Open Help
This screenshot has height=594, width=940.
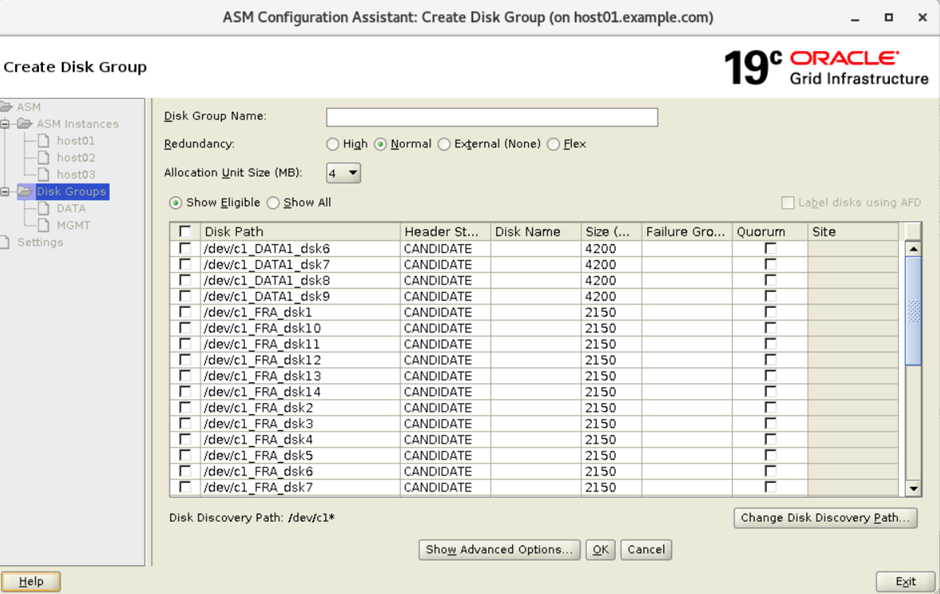click(x=31, y=581)
